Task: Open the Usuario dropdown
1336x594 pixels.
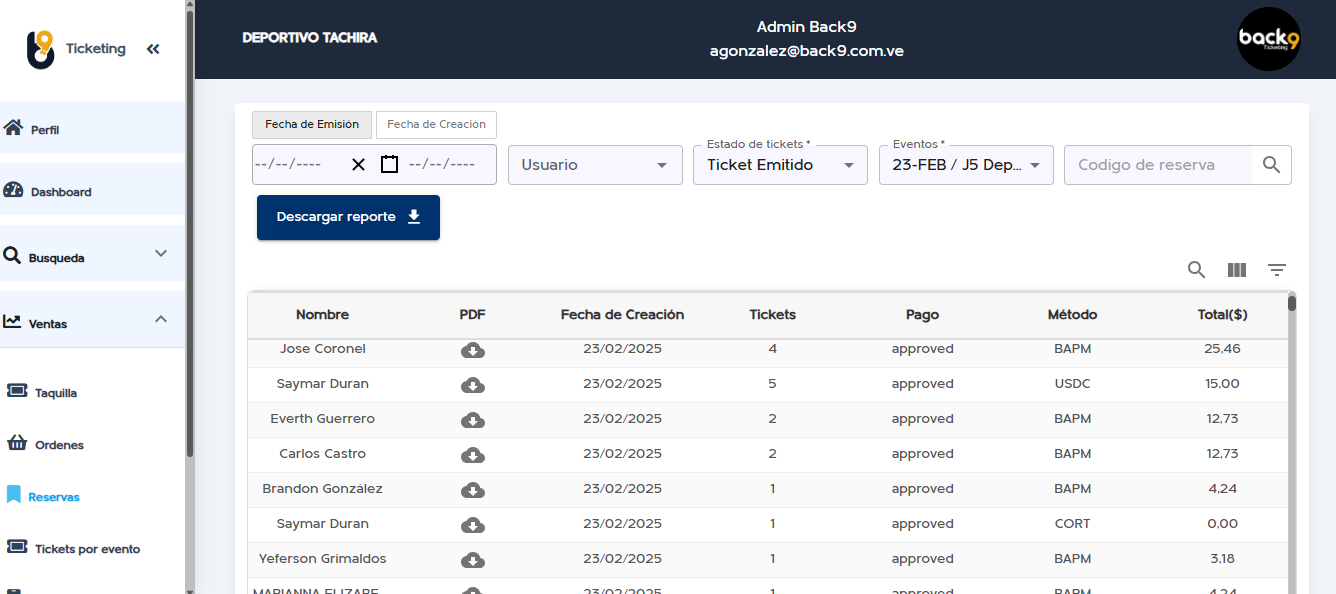Action: (x=595, y=165)
